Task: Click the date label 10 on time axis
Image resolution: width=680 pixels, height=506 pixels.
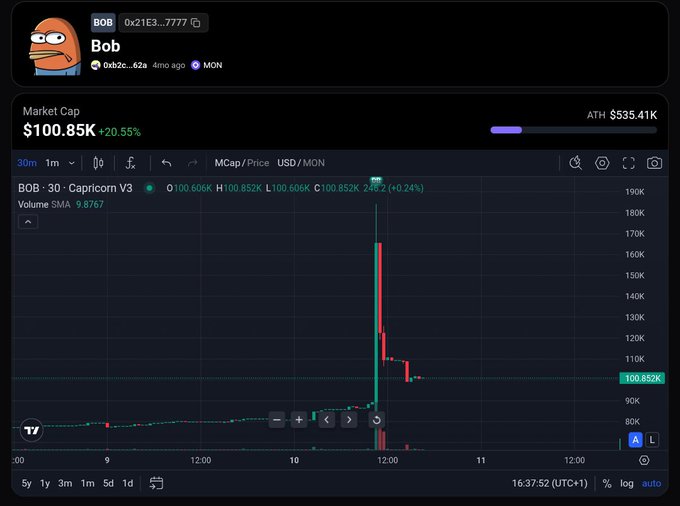Action: pos(294,460)
